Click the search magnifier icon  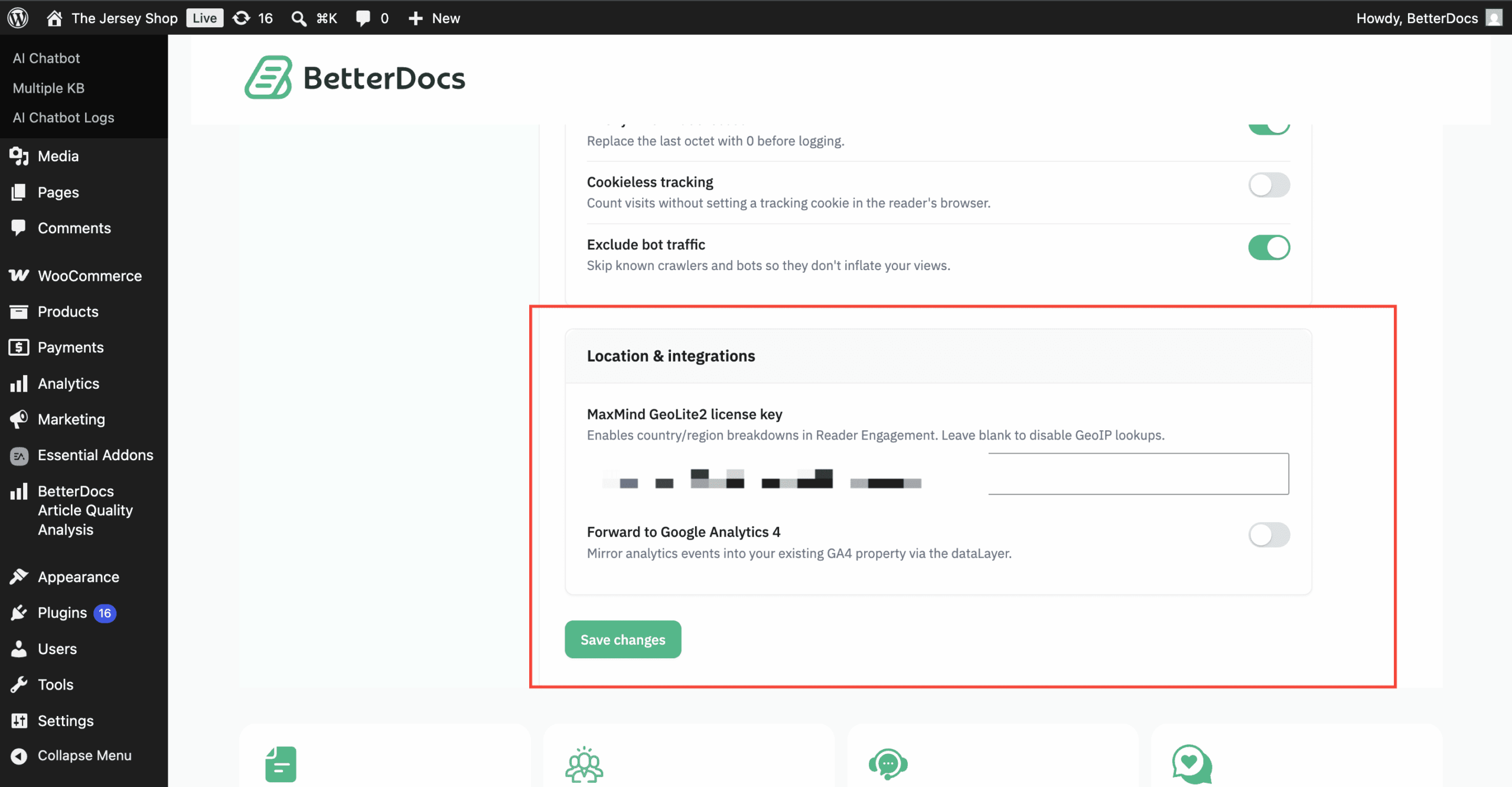pyautogui.click(x=299, y=18)
